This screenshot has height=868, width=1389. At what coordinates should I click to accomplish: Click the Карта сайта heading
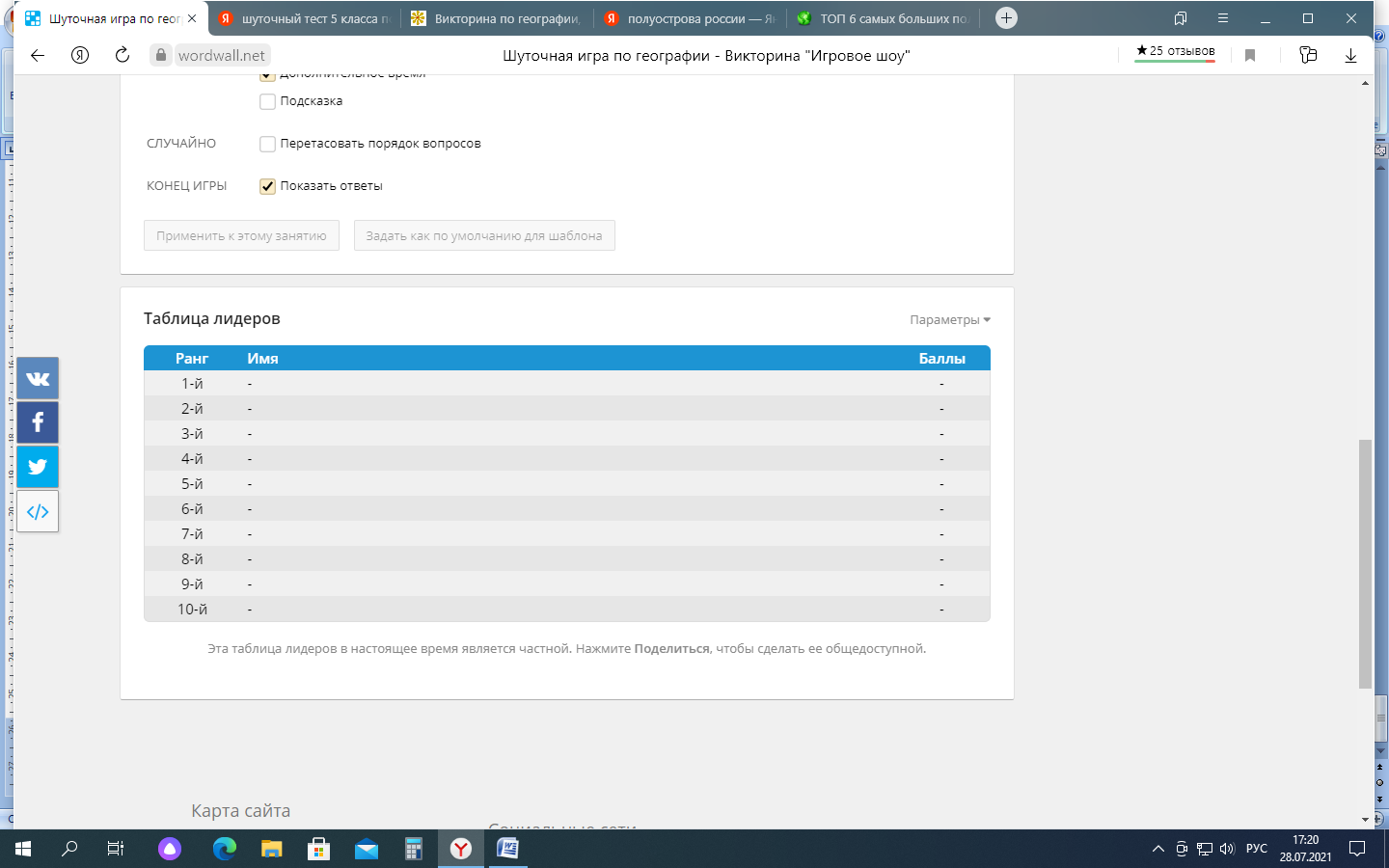click(240, 811)
